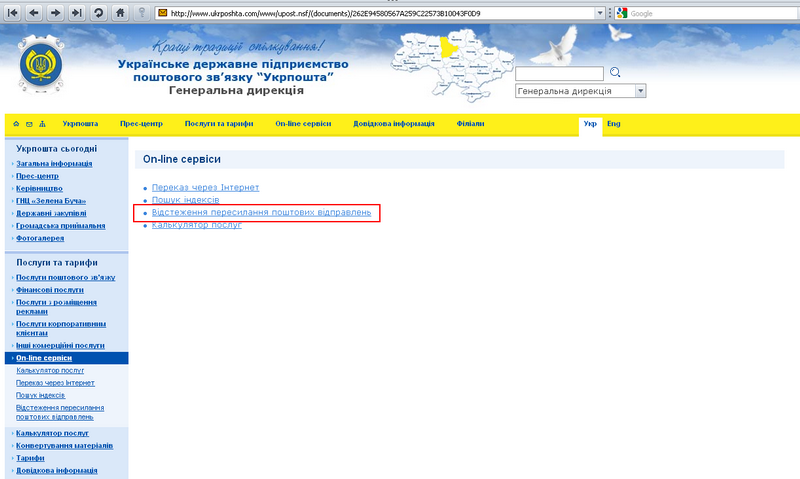800x479 pixels.
Task: Open Громадська приймальня sidebar link
Action: click(x=61, y=226)
